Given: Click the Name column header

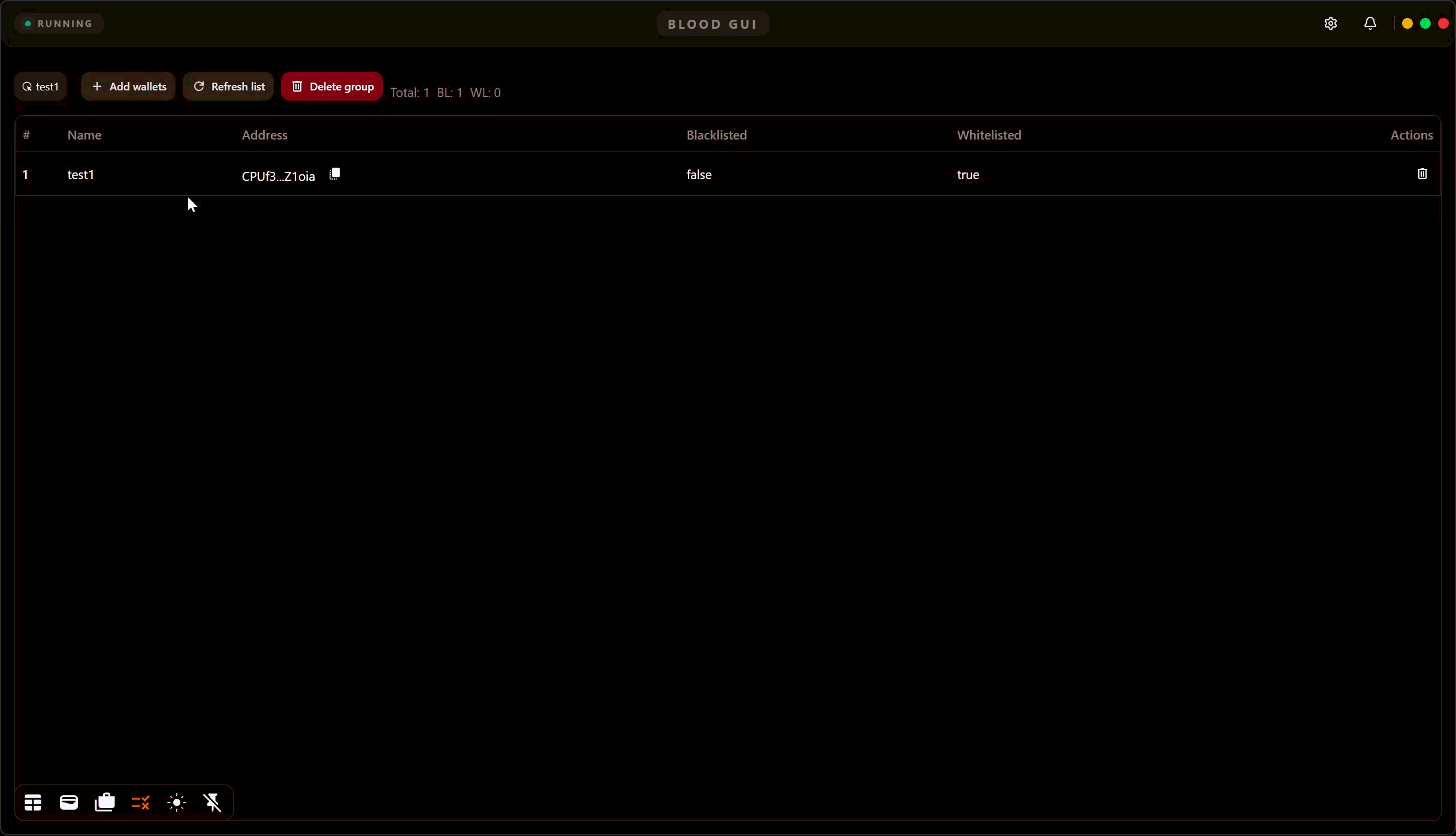Looking at the screenshot, I should click(84, 135).
